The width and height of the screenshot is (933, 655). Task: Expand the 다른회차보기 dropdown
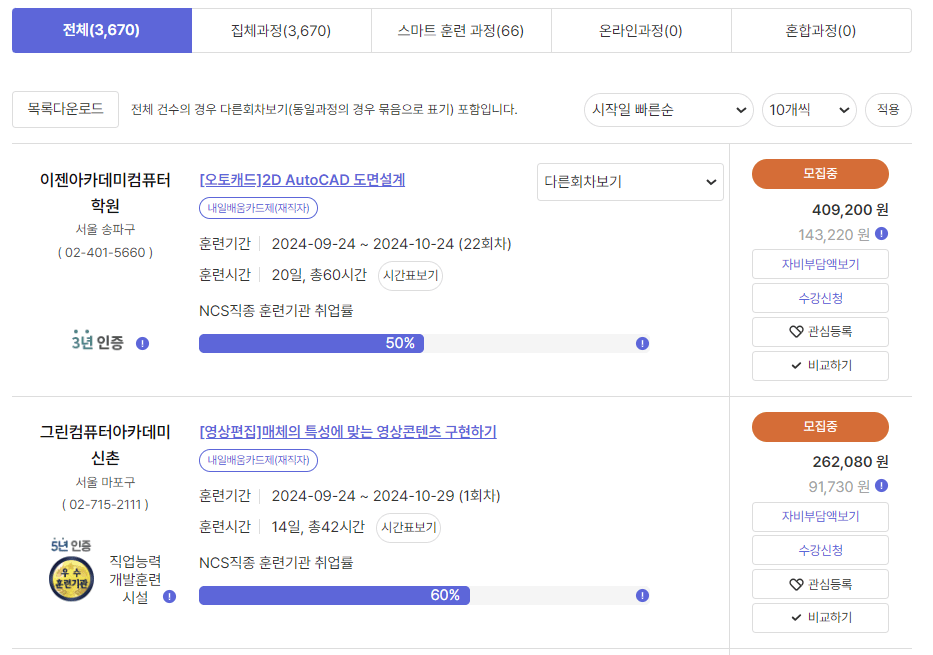[x=630, y=182]
